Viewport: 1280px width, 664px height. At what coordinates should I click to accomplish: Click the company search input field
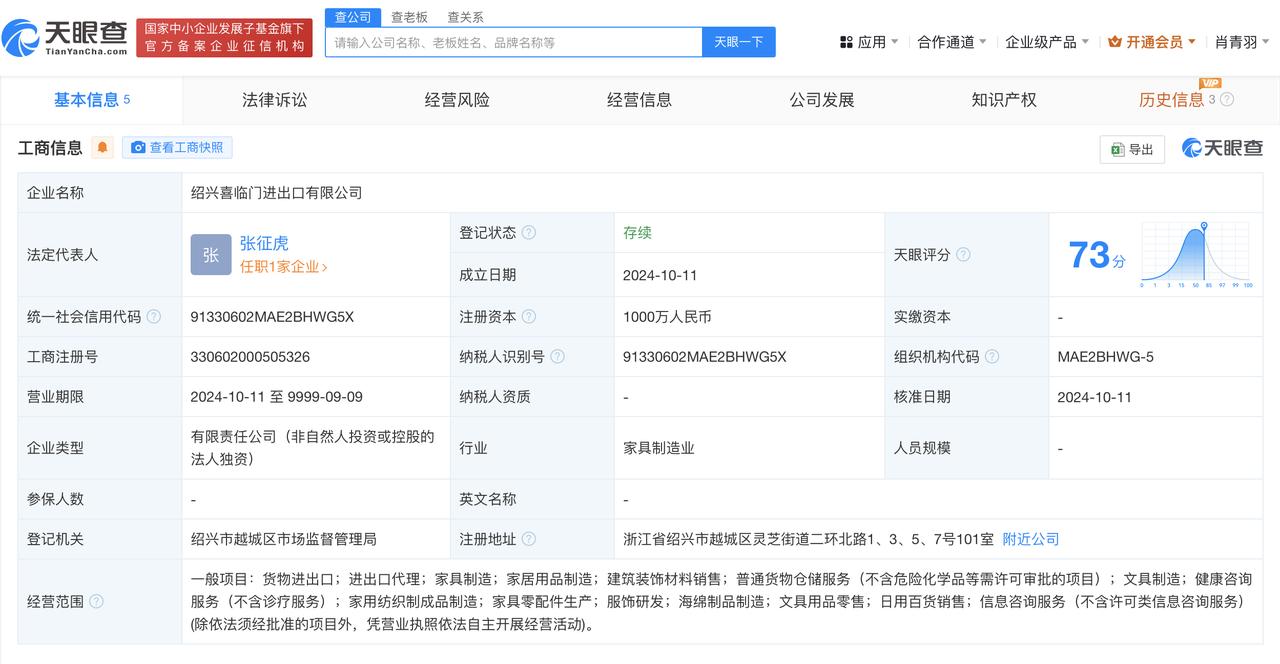[x=514, y=42]
